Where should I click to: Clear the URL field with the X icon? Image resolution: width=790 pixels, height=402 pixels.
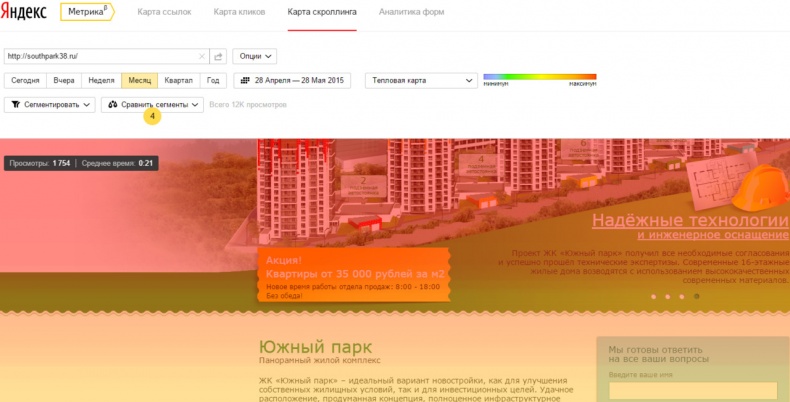click(201, 57)
